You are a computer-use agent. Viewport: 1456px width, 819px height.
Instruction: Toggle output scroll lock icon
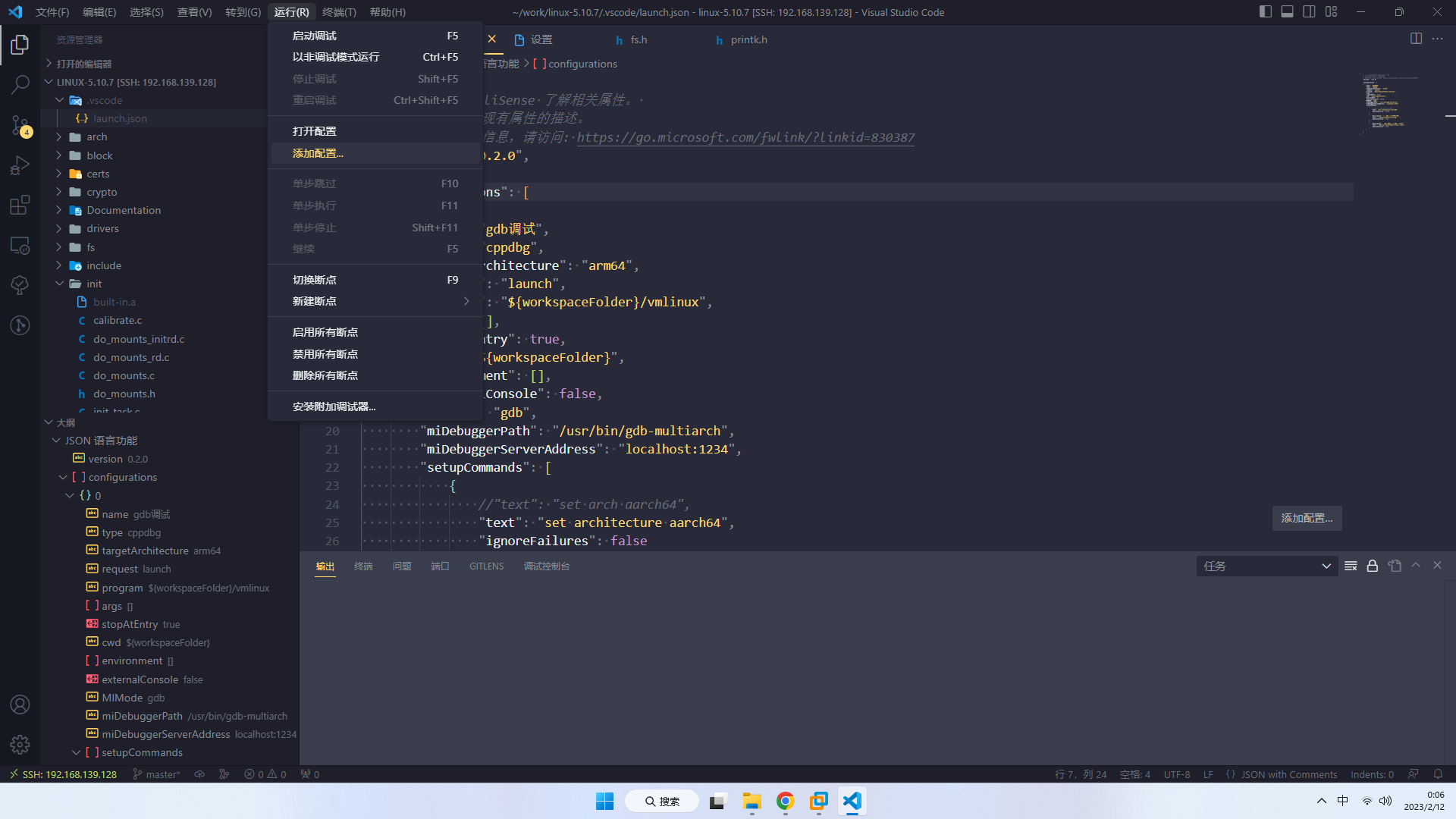click(1372, 566)
